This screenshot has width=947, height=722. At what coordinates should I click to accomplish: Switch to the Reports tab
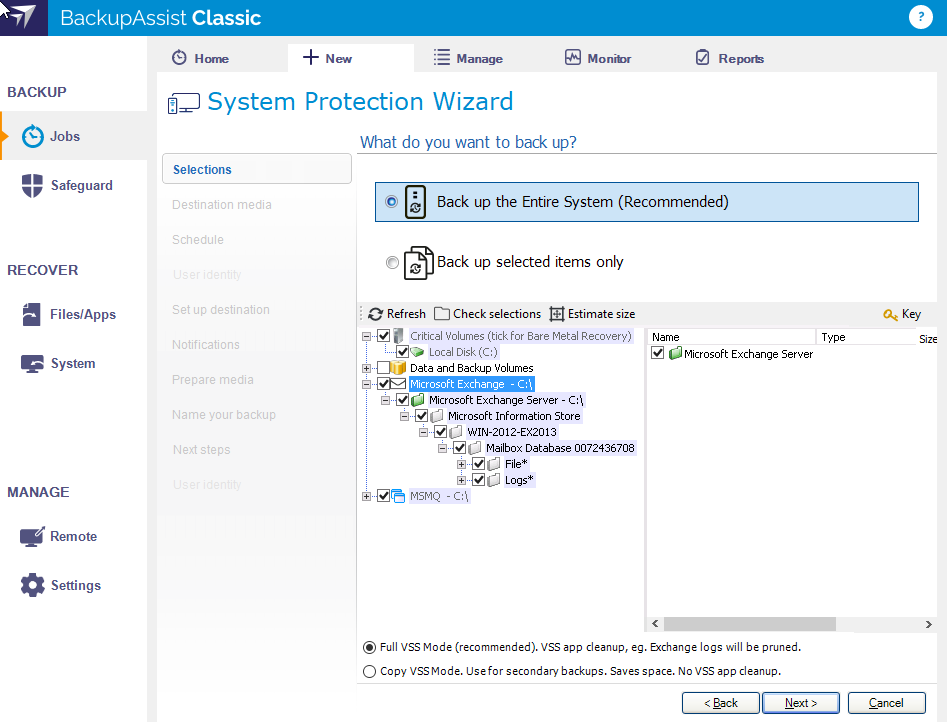[729, 58]
